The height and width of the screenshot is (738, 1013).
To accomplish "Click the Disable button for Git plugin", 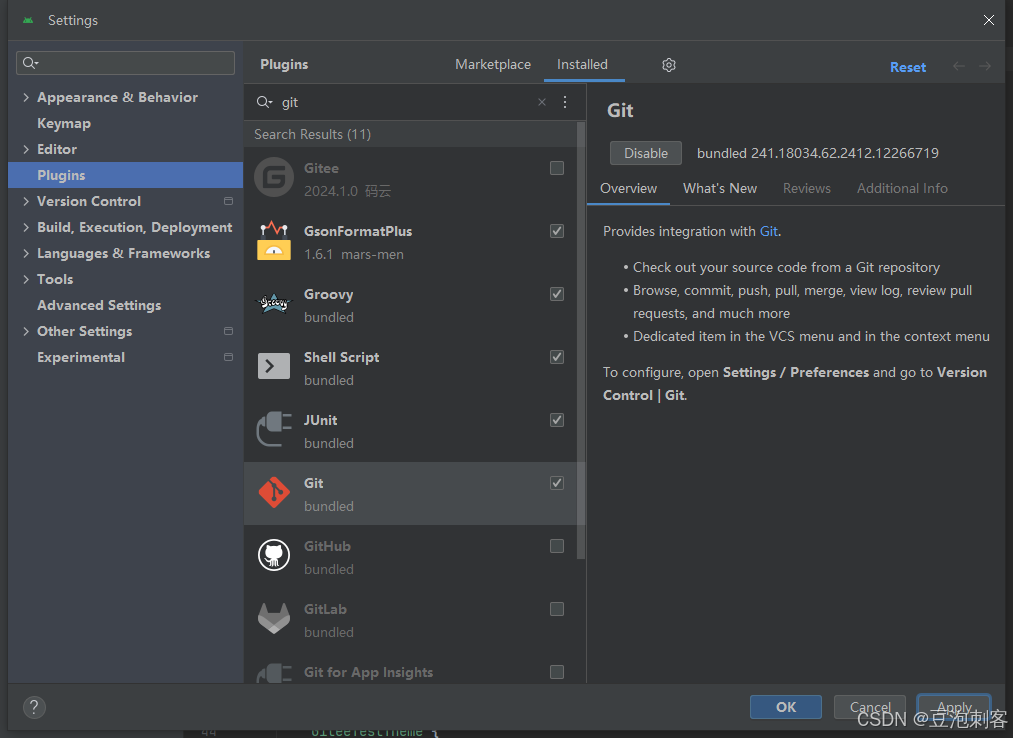I will click(645, 152).
